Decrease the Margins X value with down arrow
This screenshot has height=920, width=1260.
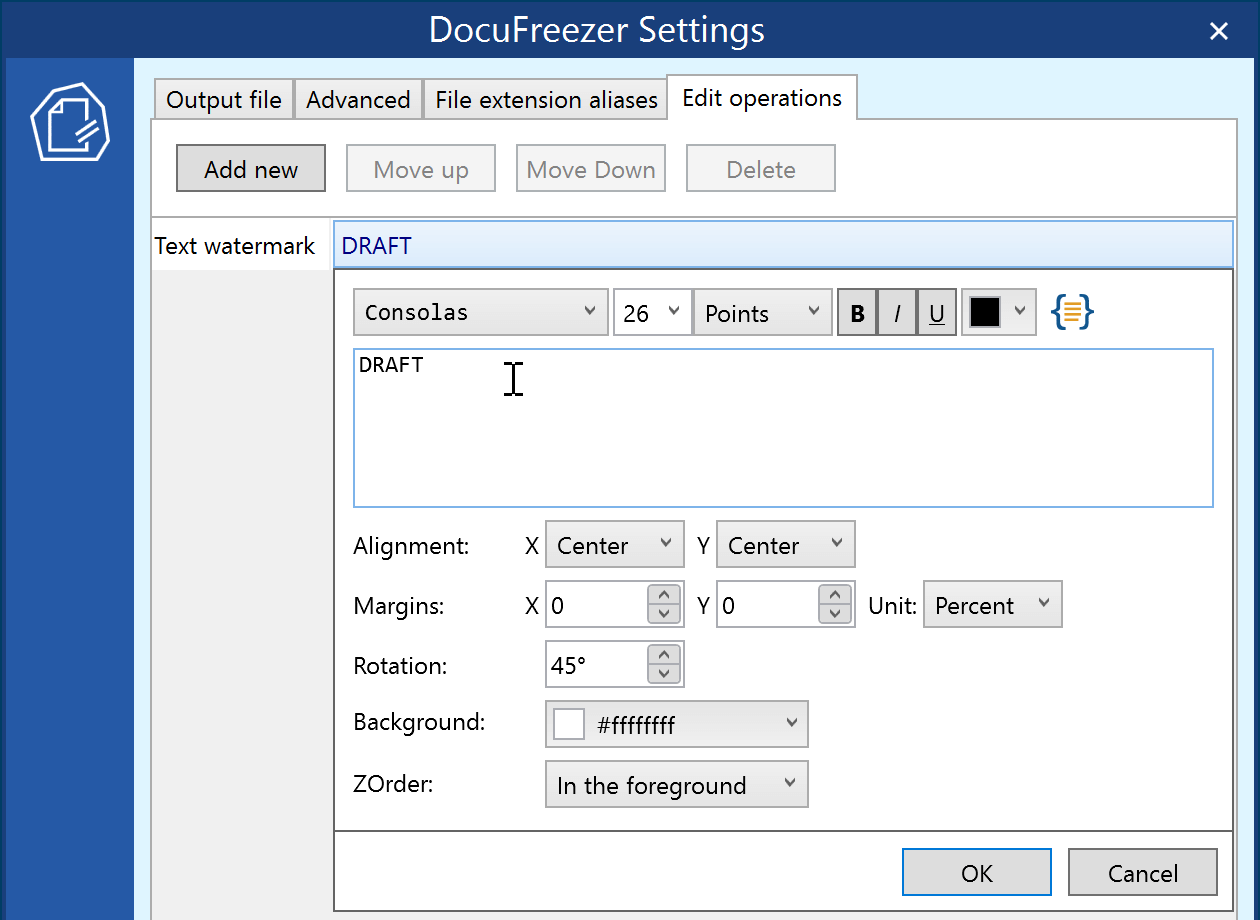[664, 615]
